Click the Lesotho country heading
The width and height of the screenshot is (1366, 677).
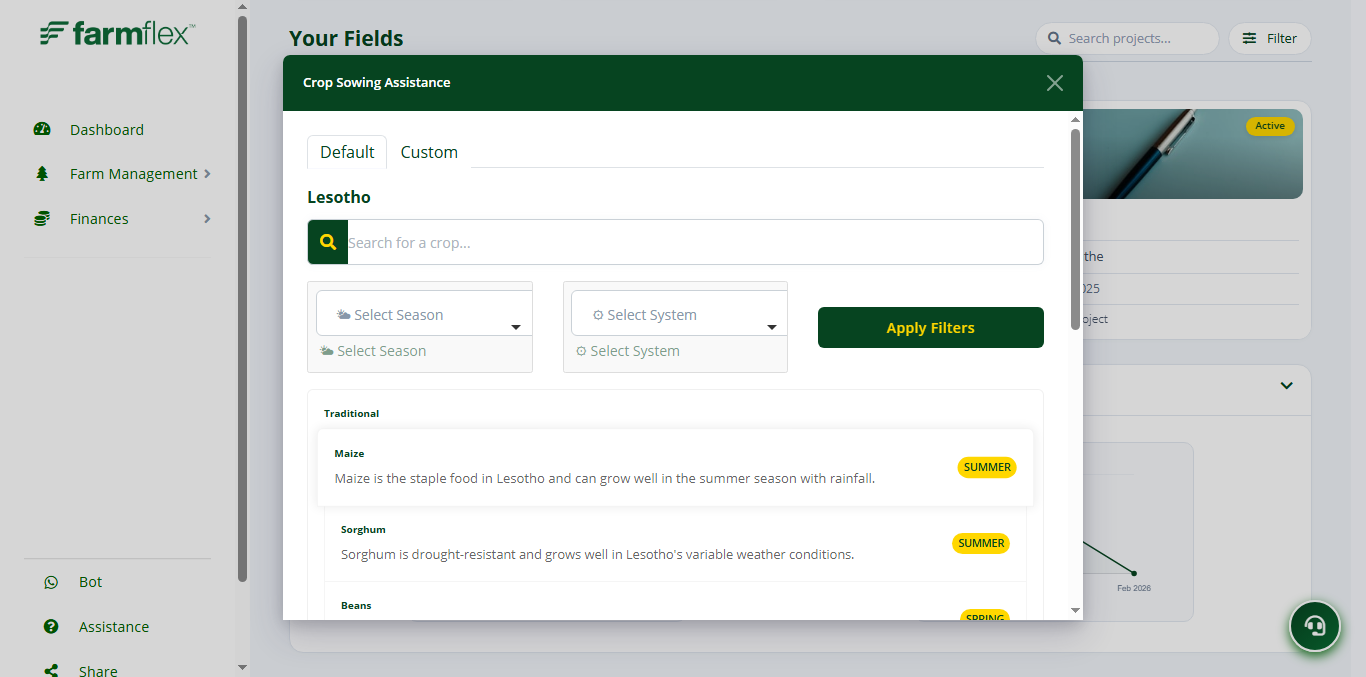[x=339, y=197]
